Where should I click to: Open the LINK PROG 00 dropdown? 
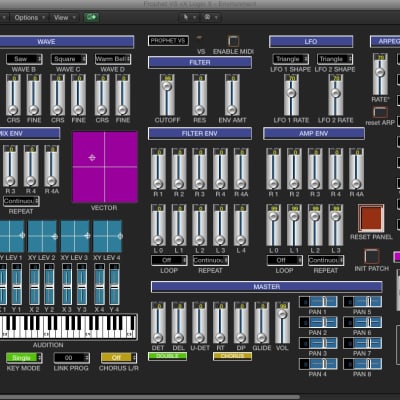point(72,358)
